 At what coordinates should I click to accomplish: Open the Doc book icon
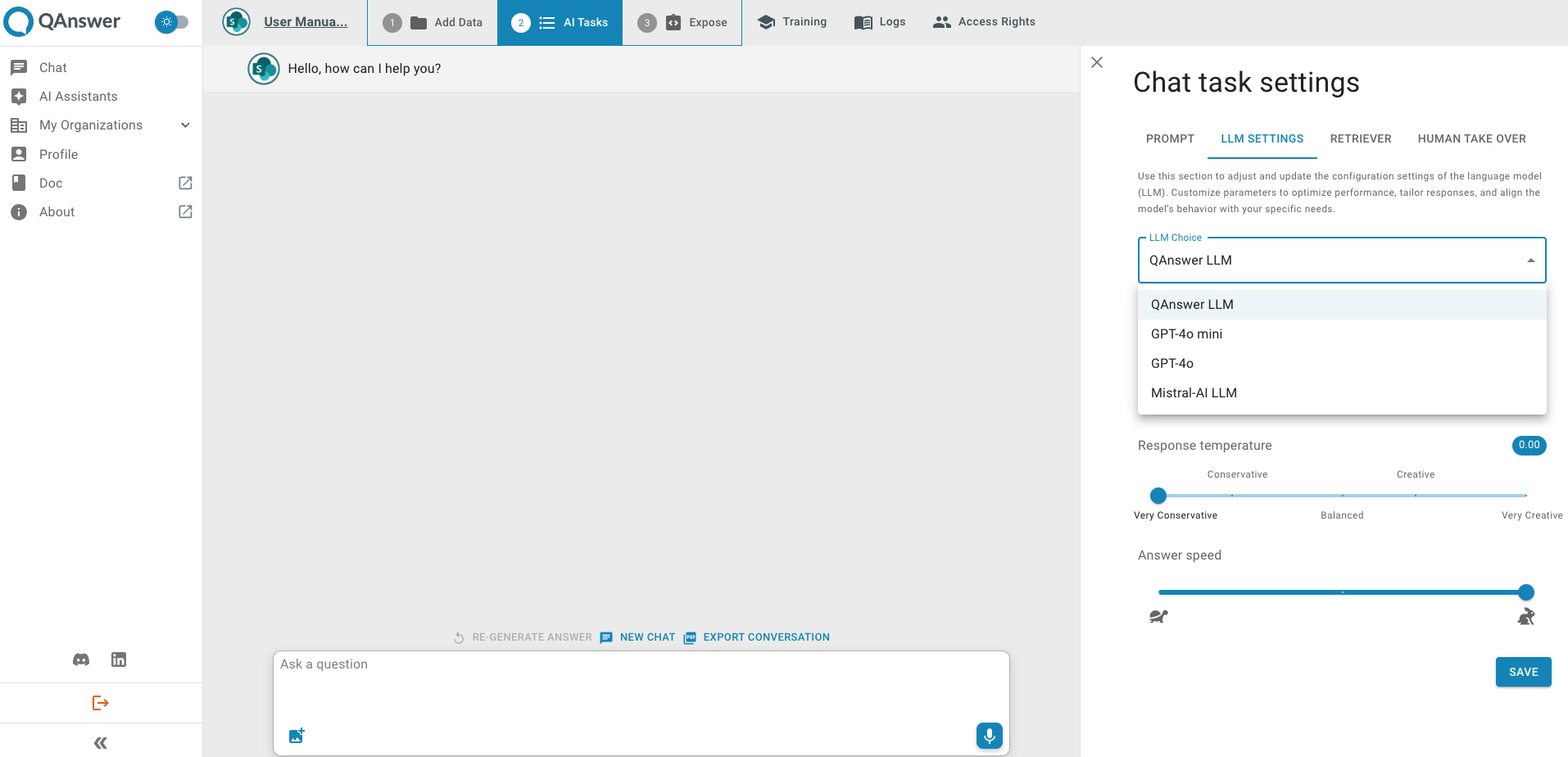point(19,183)
